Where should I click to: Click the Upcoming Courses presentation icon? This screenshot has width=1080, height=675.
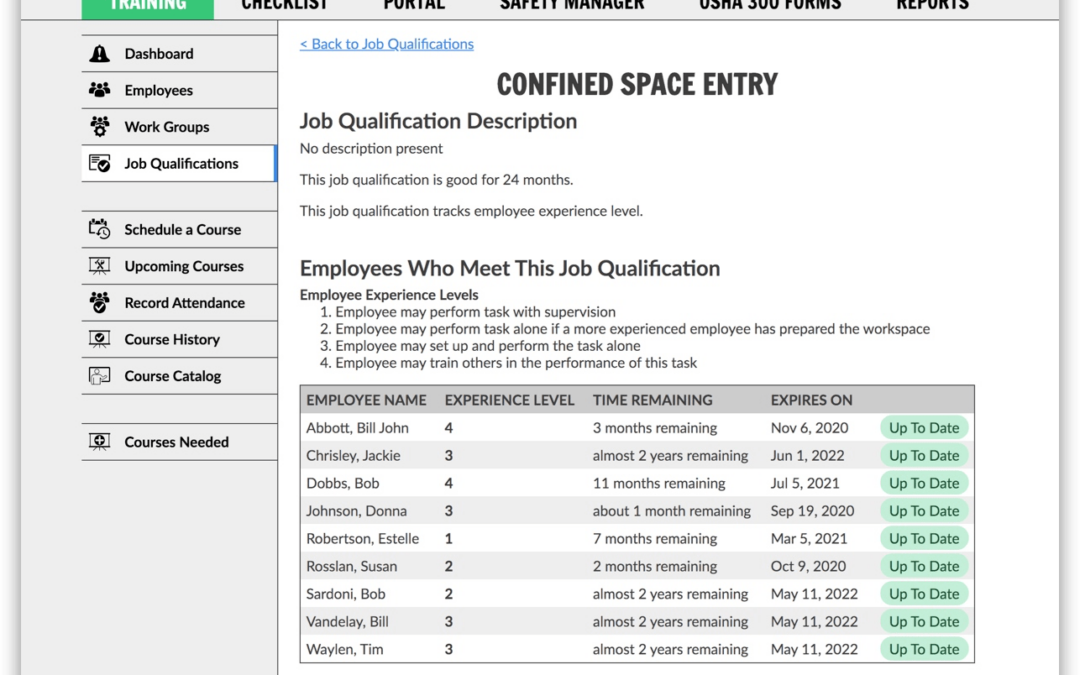pyautogui.click(x=99, y=266)
